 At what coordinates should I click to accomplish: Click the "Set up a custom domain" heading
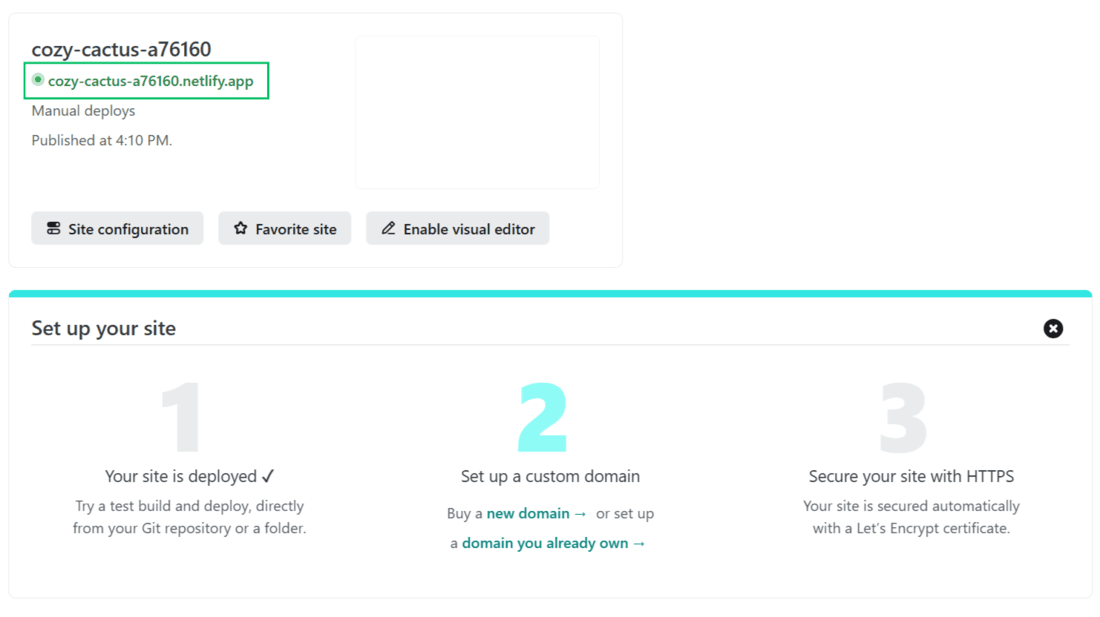[x=550, y=476]
